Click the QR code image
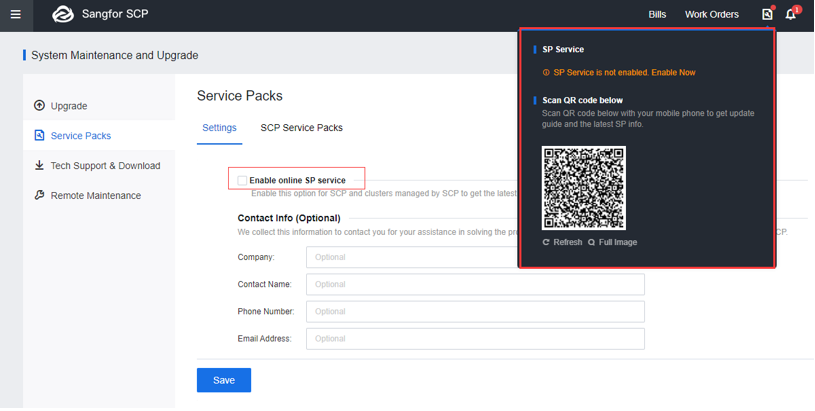 pyautogui.click(x=584, y=188)
